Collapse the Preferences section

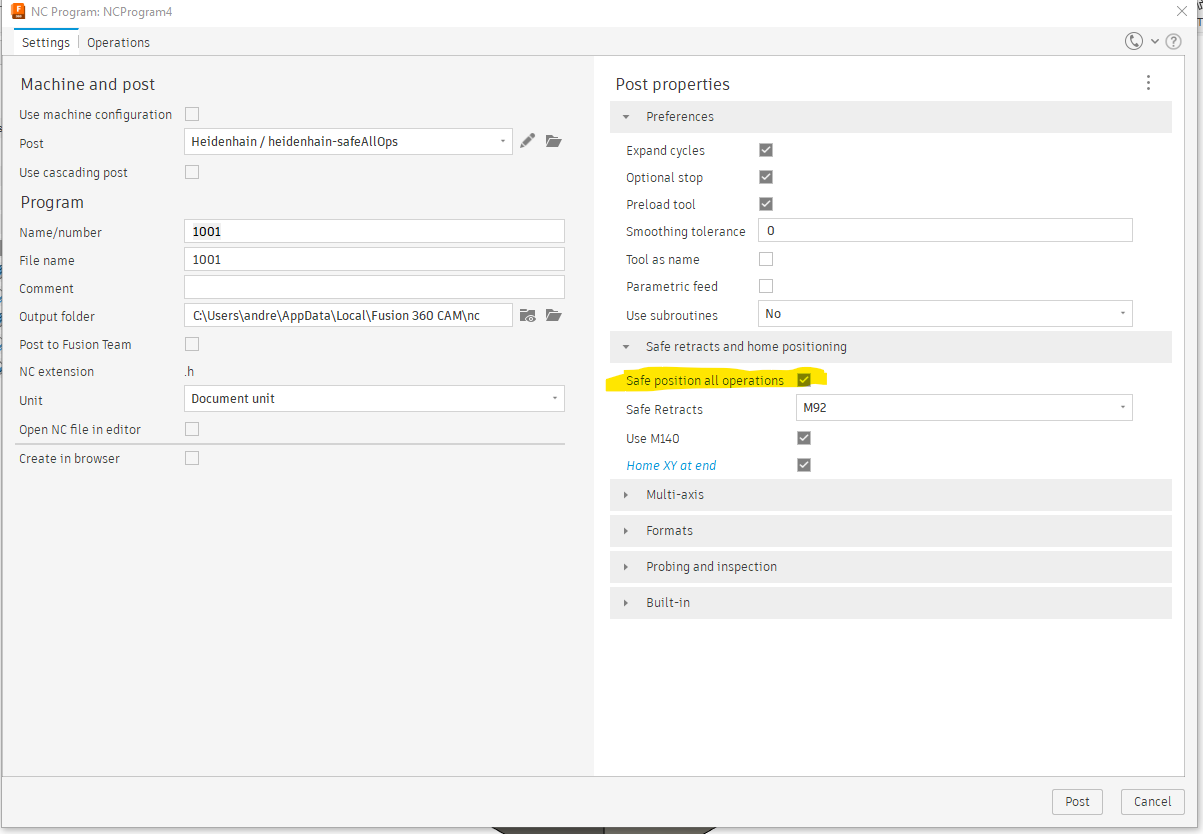[890, 117]
